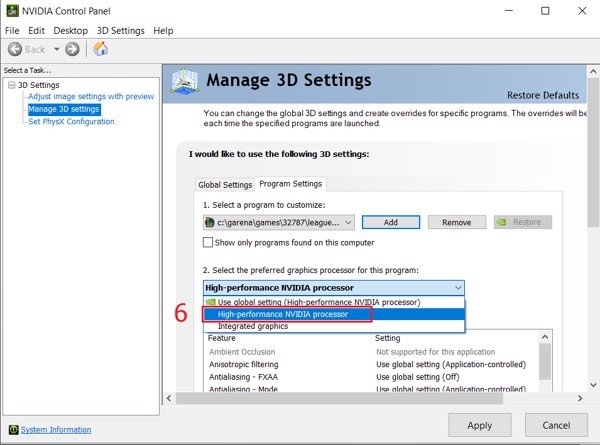Click the main panel scroll-up arrow
The width and height of the screenshot is (600, 445).
593,72
